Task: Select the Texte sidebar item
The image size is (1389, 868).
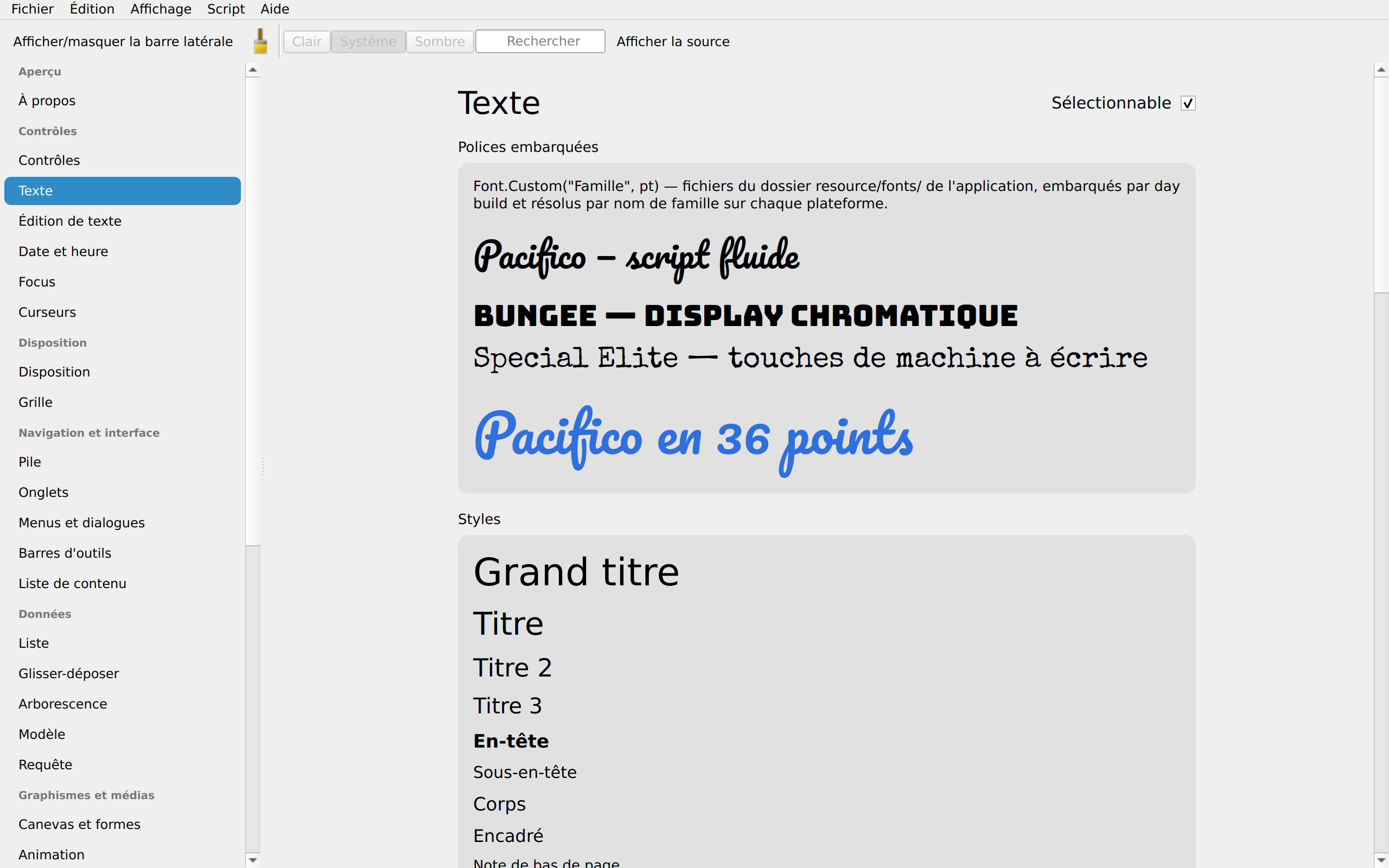Action: pos(122,190)
